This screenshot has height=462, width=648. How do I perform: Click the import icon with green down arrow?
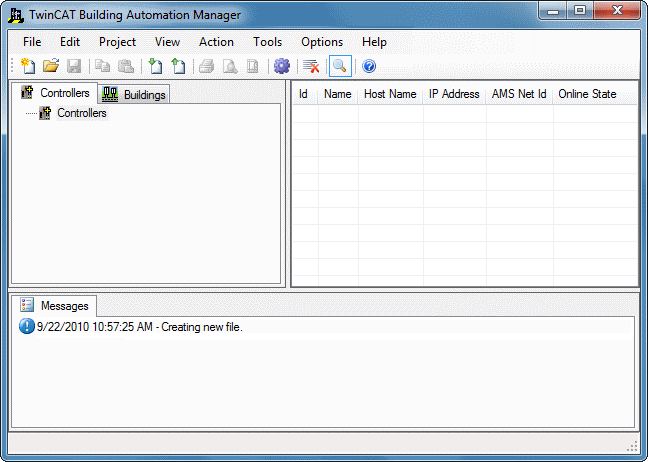coord(155,66)
